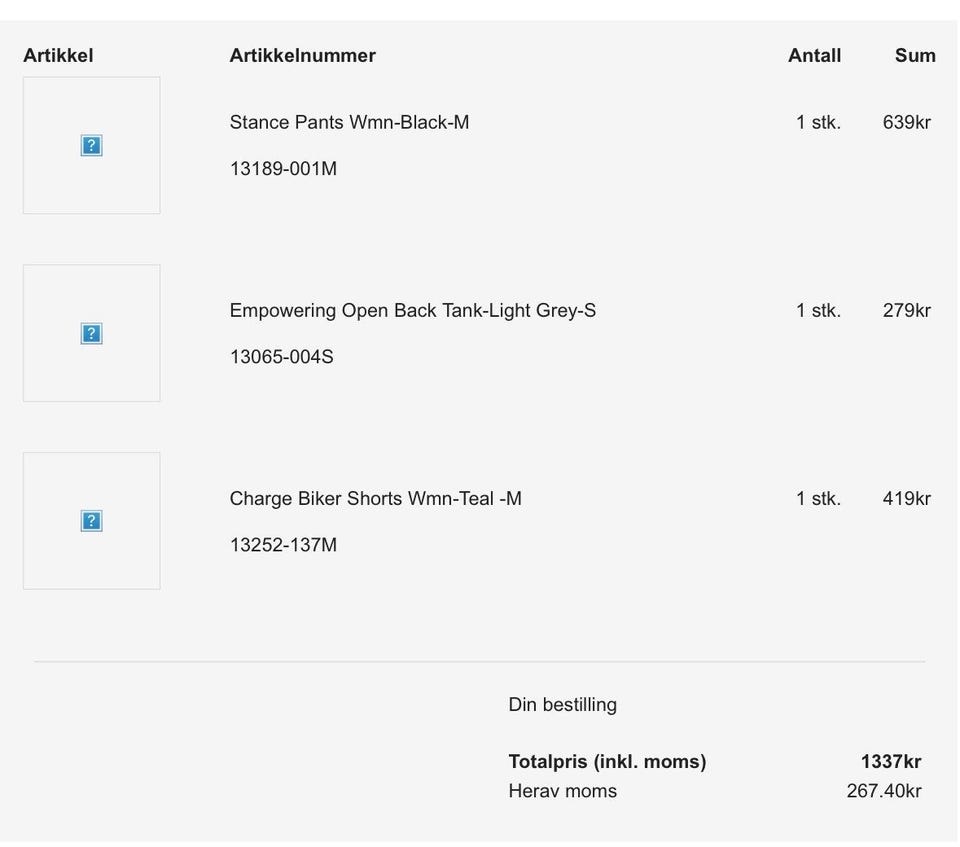Click the Din bestilling heading
This screenshot has height=847, width=960.
pos(562,704)
